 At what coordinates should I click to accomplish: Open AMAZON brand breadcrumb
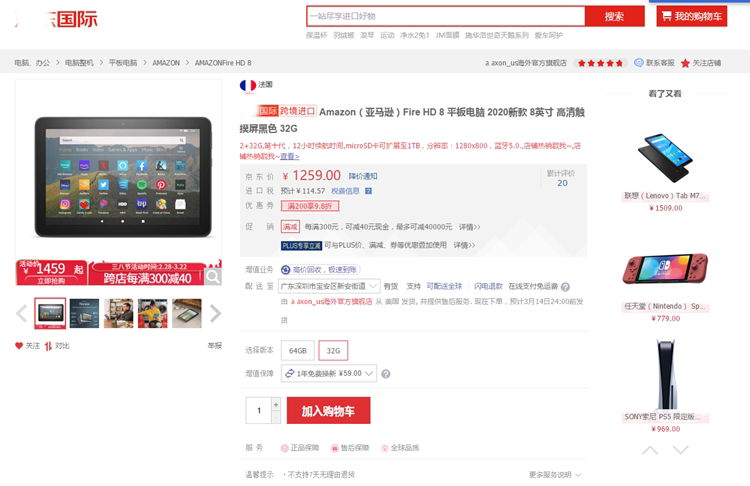(166, 63)
